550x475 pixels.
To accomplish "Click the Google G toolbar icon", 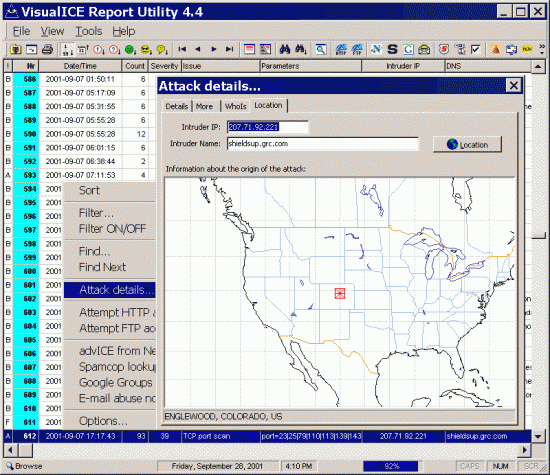I will [x=408, y=49].
